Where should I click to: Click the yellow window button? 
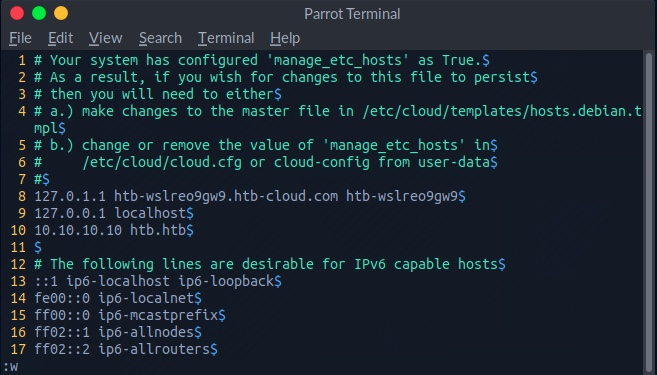tap(61, 13)
